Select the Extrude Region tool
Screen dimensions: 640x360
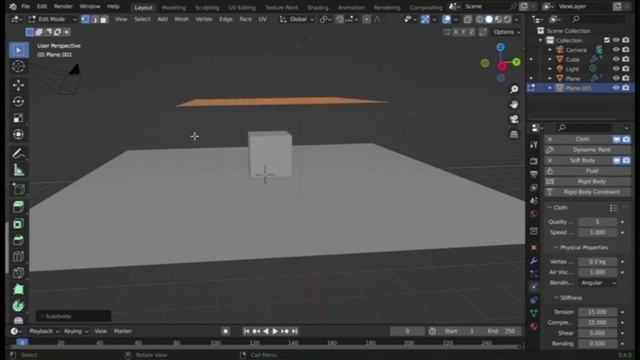pyautogui.click(x=18, y=207)
